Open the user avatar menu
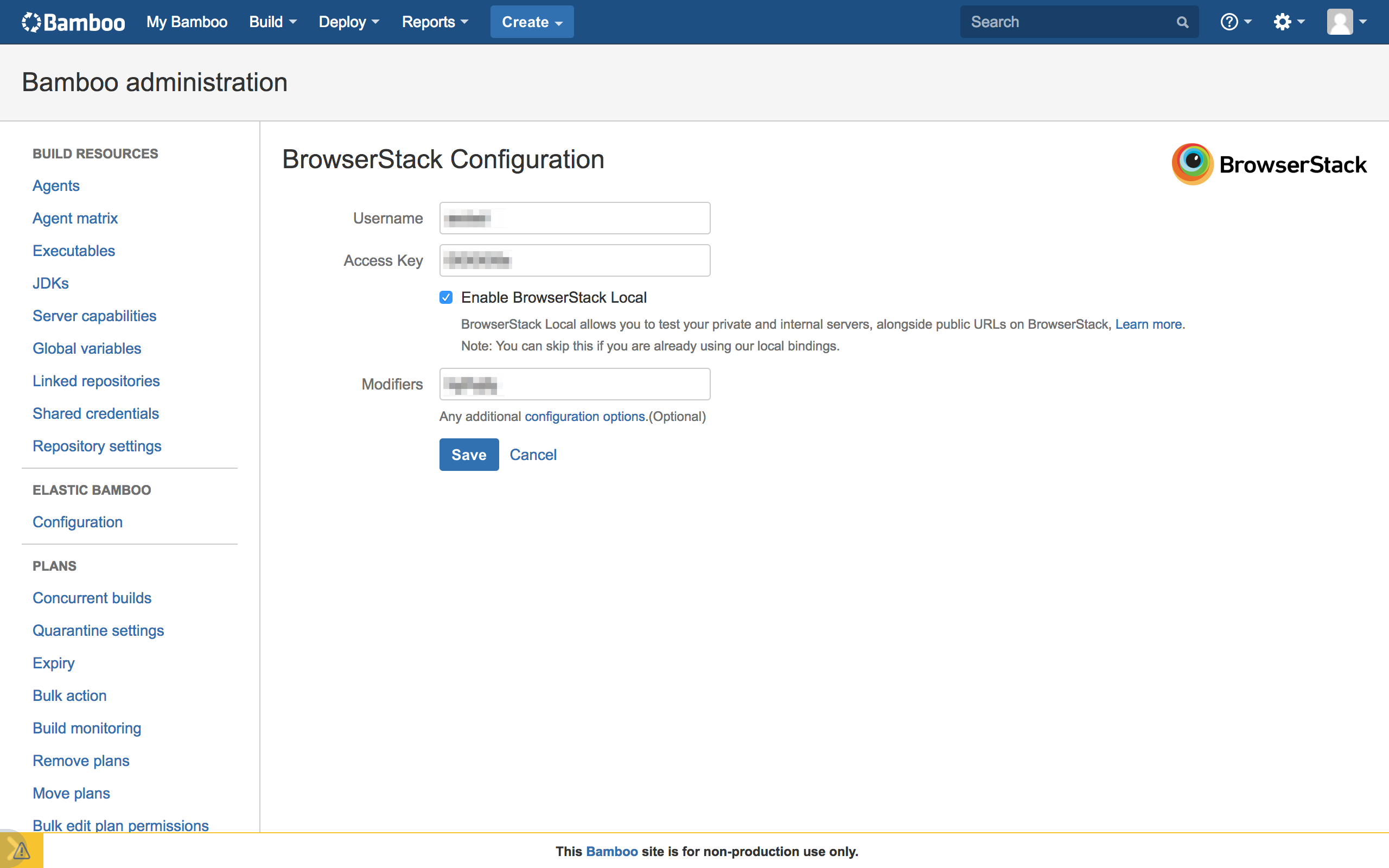The image size is (1389, 868). point(1346,22)
